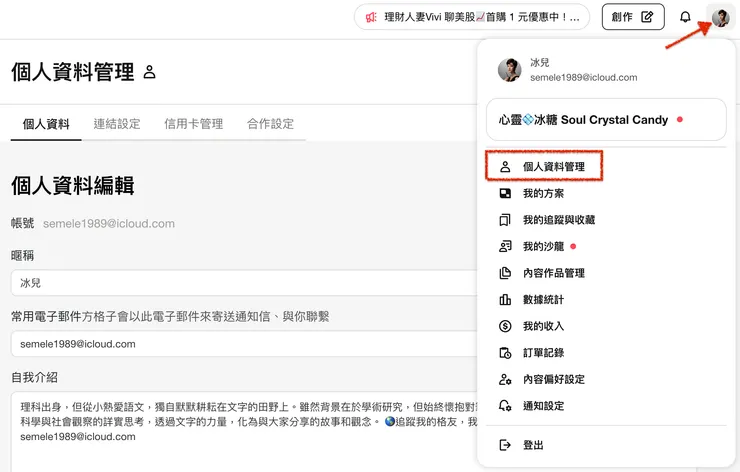Click the email semele1989@icloud.com in menu header
The image size is (740, 472).
pos(583,77)
